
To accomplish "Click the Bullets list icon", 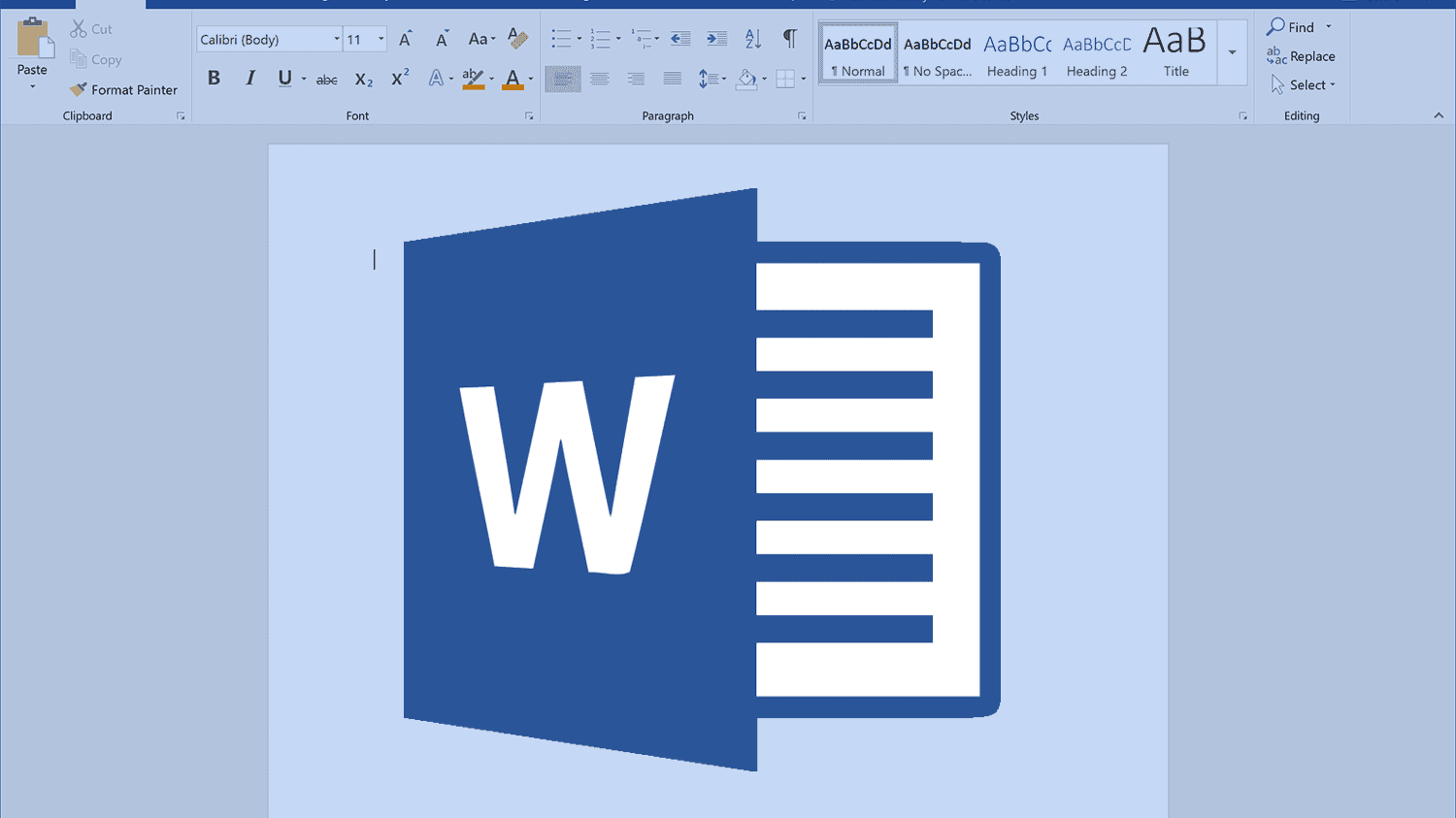I will [561, 39].
